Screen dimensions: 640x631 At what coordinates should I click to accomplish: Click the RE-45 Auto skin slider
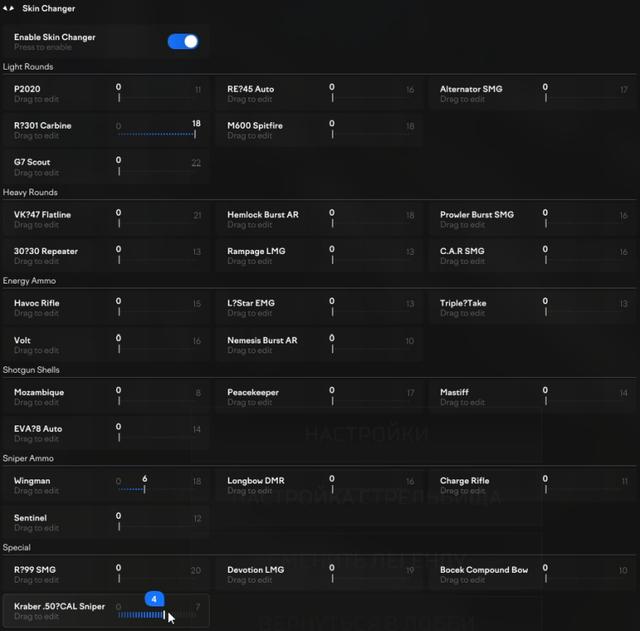click(371, 98)
